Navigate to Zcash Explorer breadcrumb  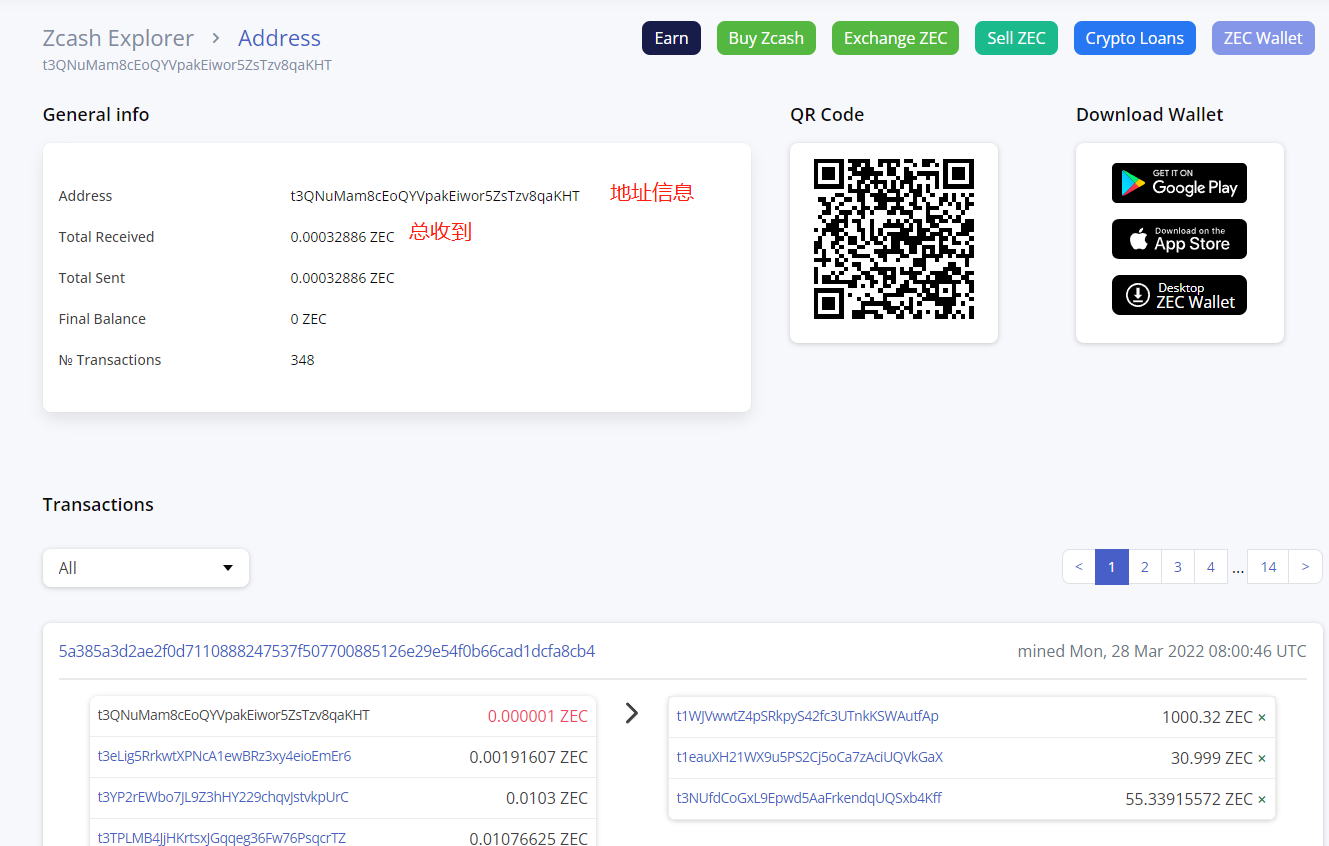pos(118,38)
